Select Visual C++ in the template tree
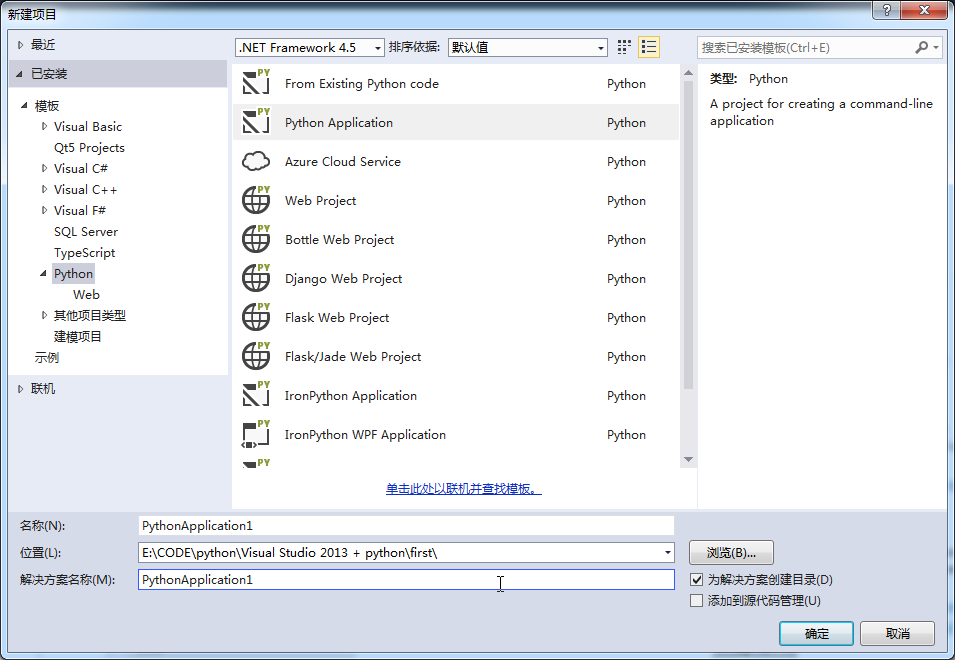955x660 pixels. pyautogui.click(x=84, y=189)
